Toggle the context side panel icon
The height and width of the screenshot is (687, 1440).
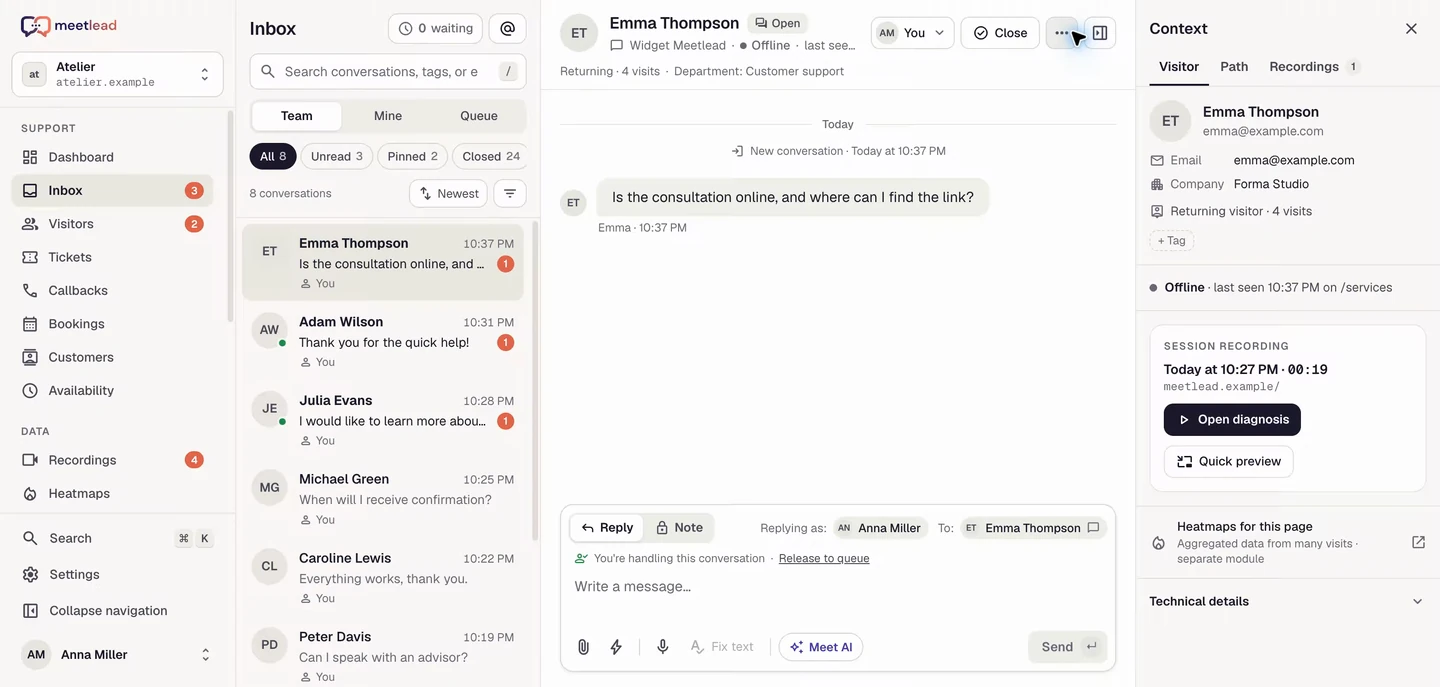pos(1100,33)
